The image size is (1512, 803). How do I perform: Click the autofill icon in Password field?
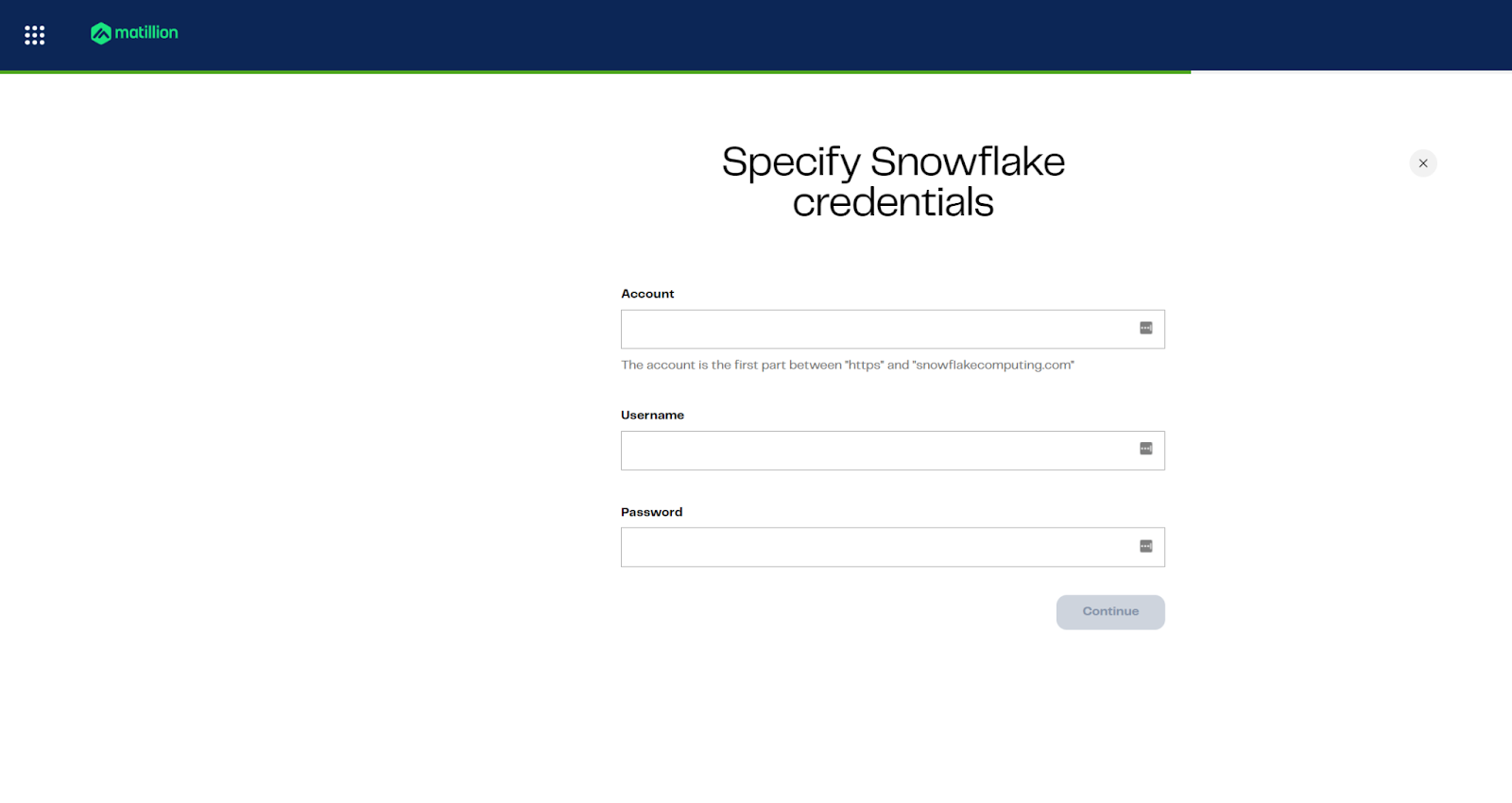coord(1145,546)
